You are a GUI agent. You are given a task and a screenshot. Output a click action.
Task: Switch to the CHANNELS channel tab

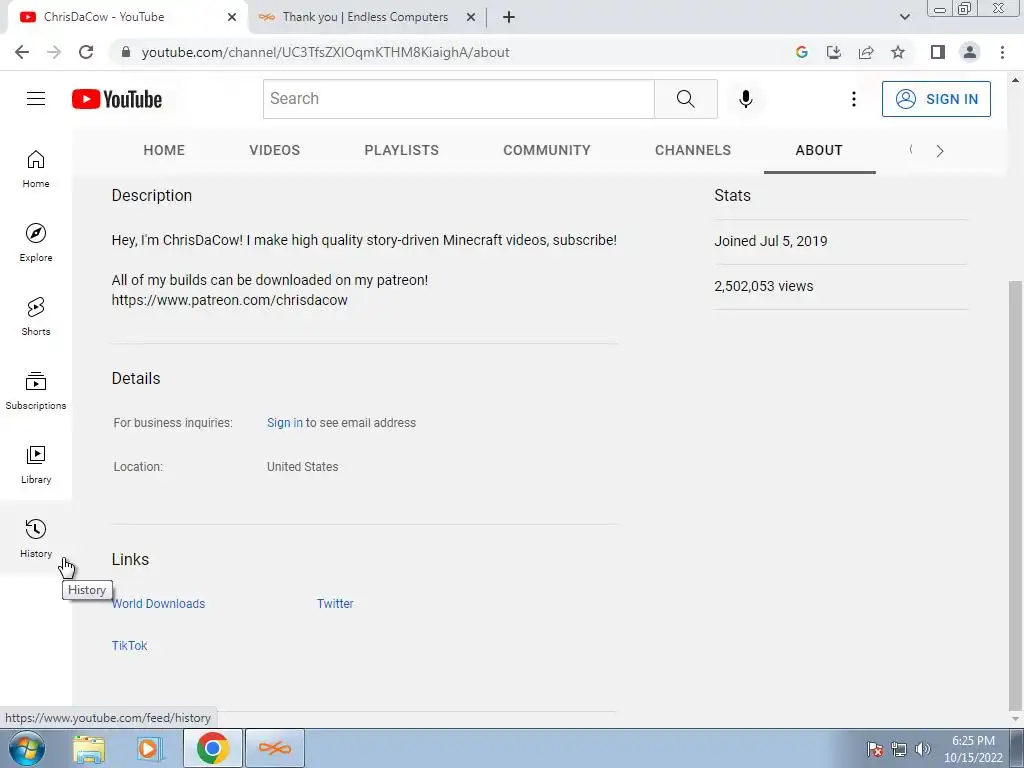(693, 150)
